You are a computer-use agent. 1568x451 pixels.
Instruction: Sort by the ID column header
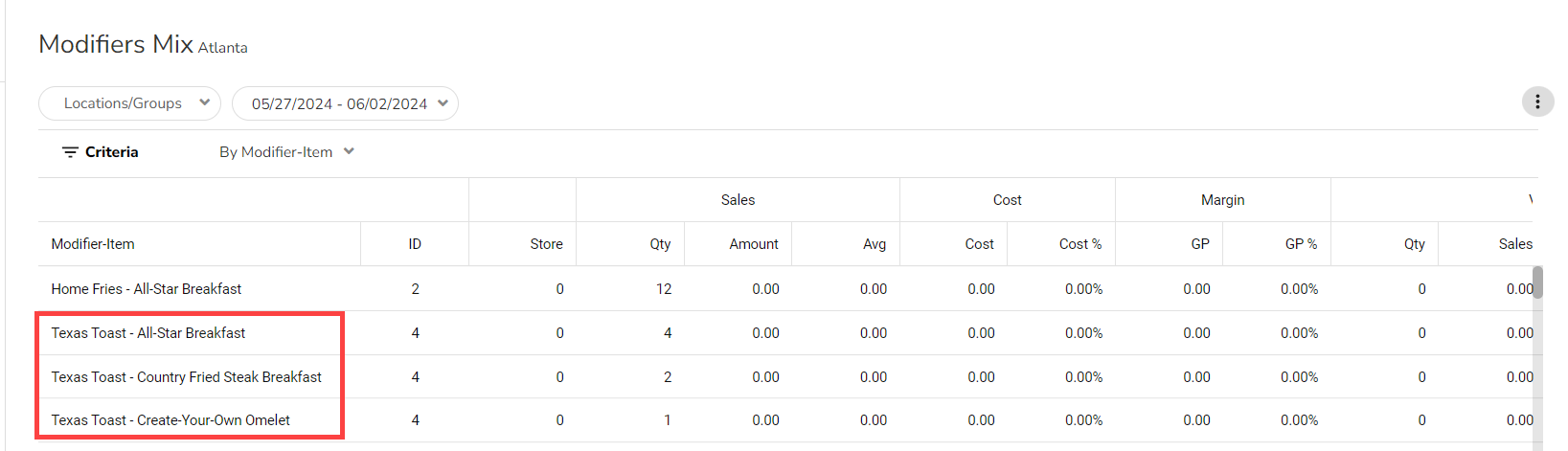coord(415,244)
